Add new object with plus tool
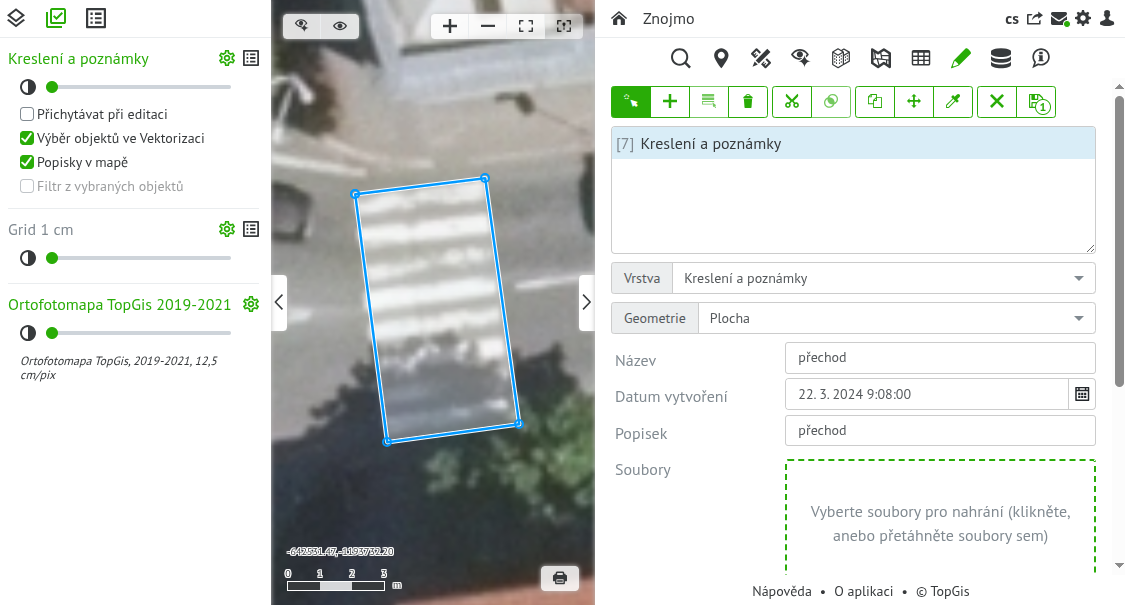The image size is (1125, 605). tap(670, 102)
